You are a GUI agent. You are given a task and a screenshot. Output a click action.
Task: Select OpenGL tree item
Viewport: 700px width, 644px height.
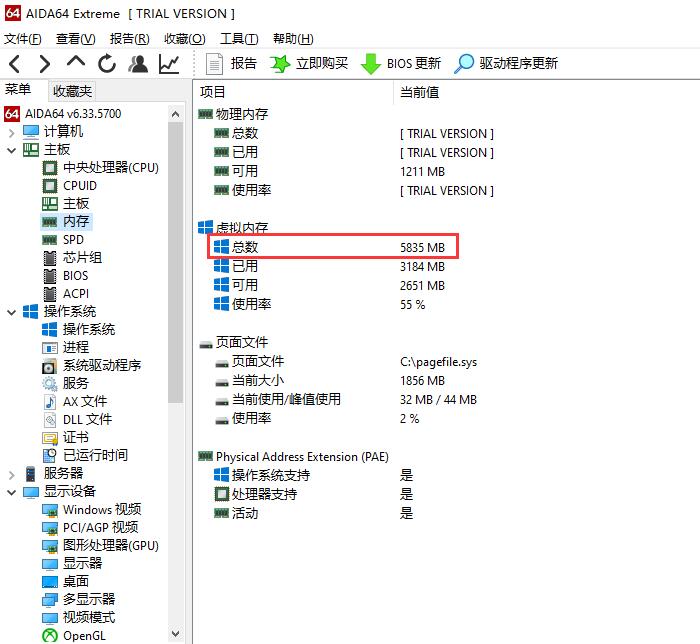click(x=74, y=636)
